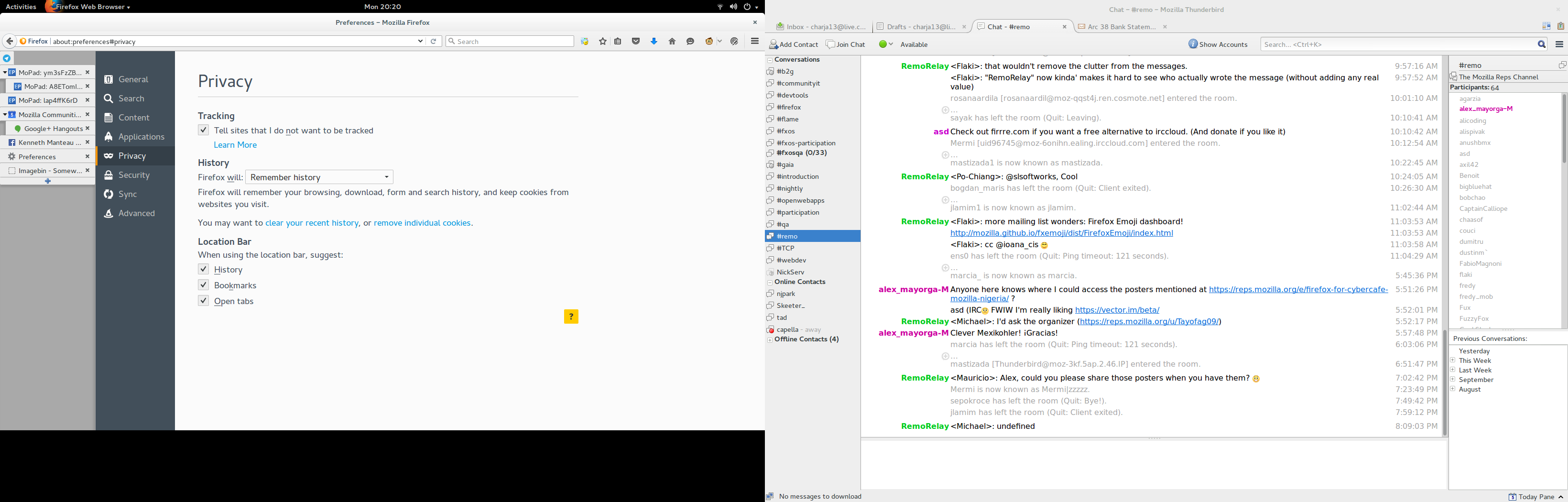
Task: Click Telegram pinned tab icon
Action: pos(7,58)
